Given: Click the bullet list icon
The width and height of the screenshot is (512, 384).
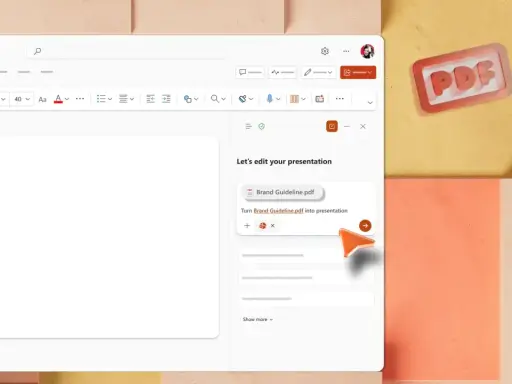Looking at the screenshot, I should (x=101, y=99).
